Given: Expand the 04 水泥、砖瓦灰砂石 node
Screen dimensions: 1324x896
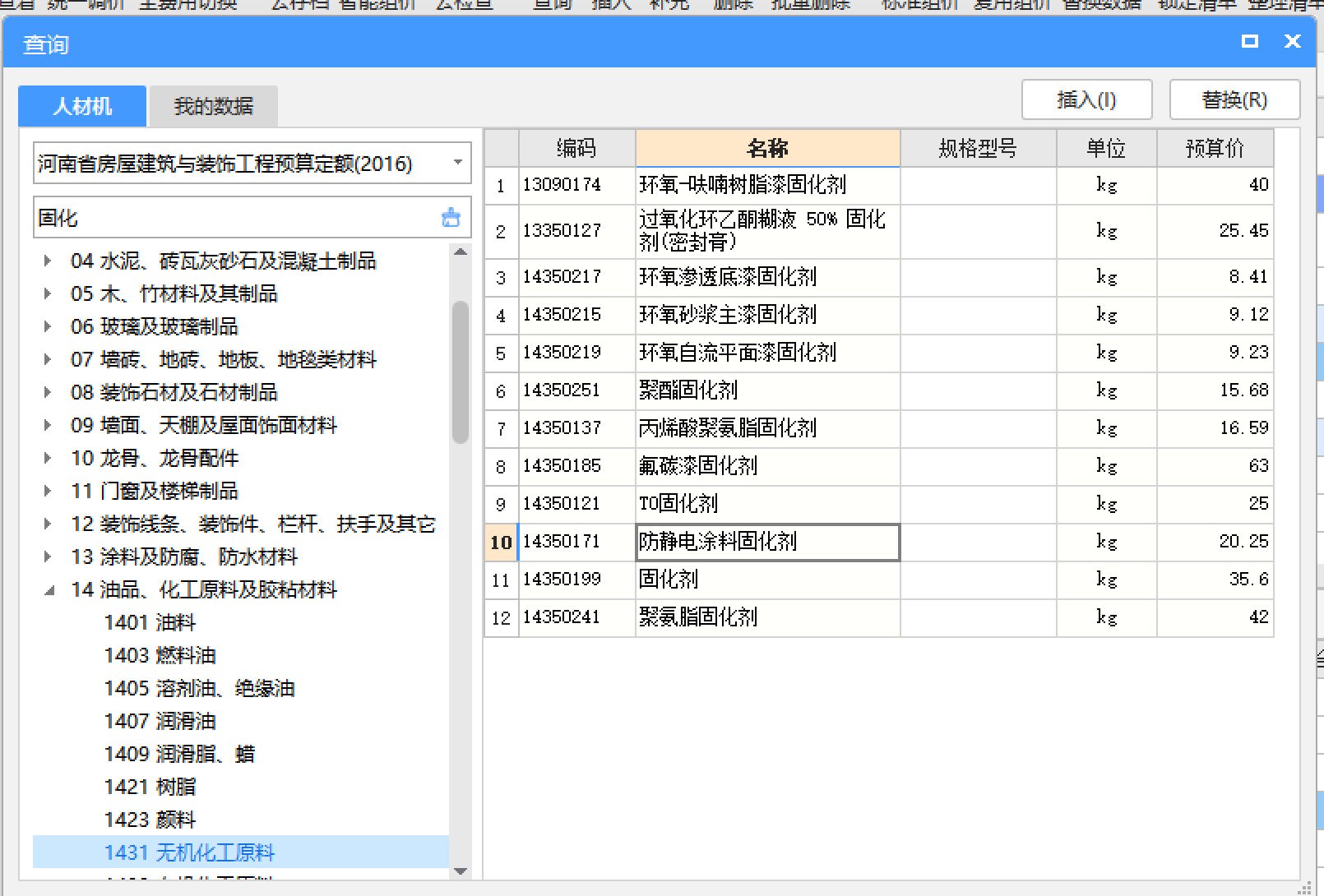Looking at the screenshot, I should 48,261.
